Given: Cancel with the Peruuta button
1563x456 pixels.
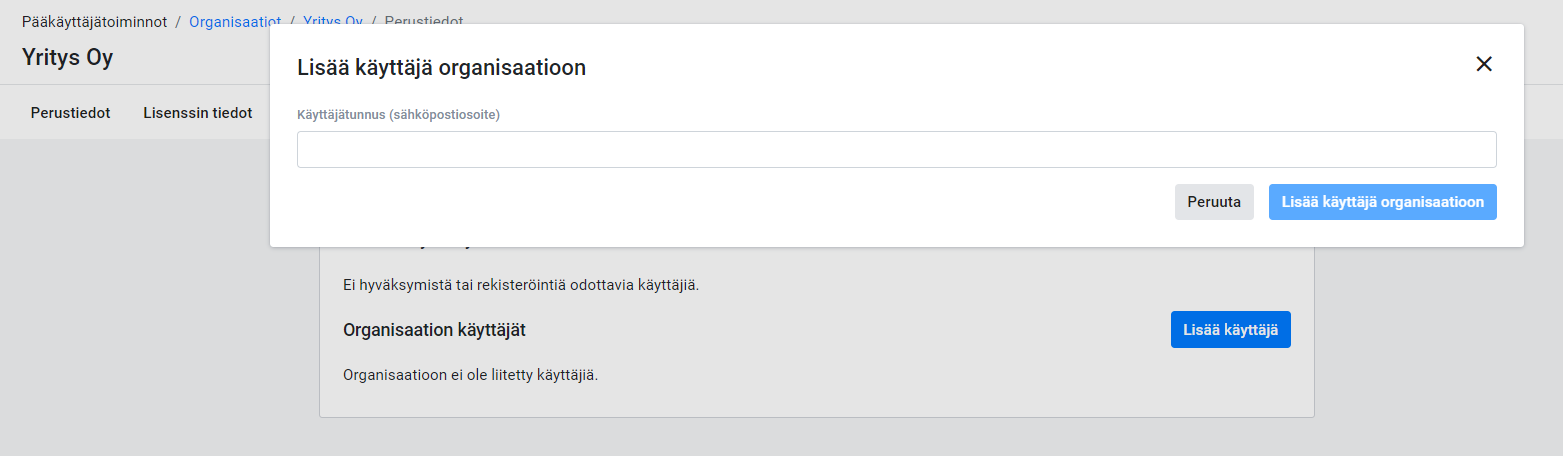Looking at the screenshot, I should 1214,202.
